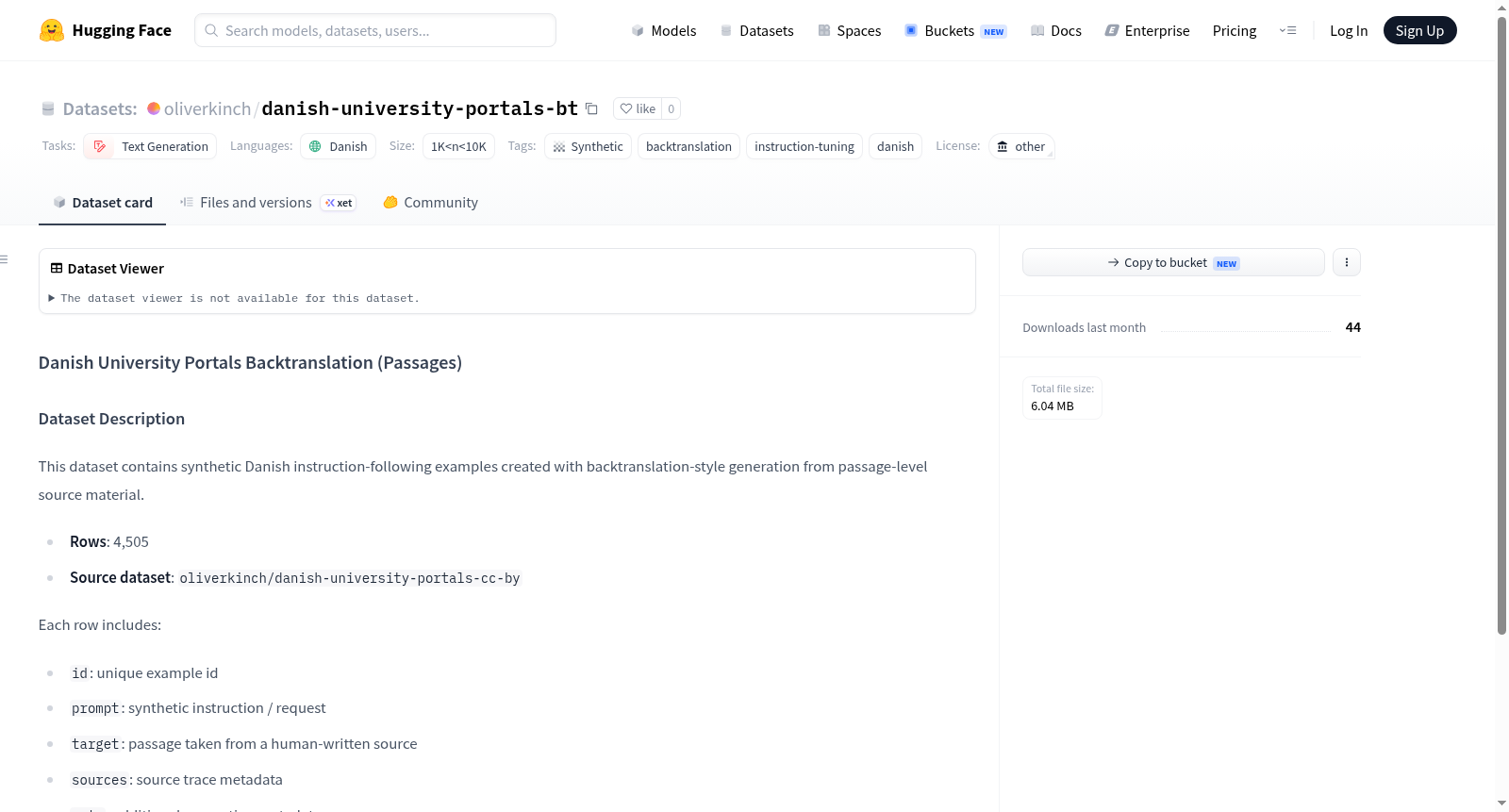Select the lowercase danish tag
This screenshot has height=812, width=1509.
coord(895,146)
